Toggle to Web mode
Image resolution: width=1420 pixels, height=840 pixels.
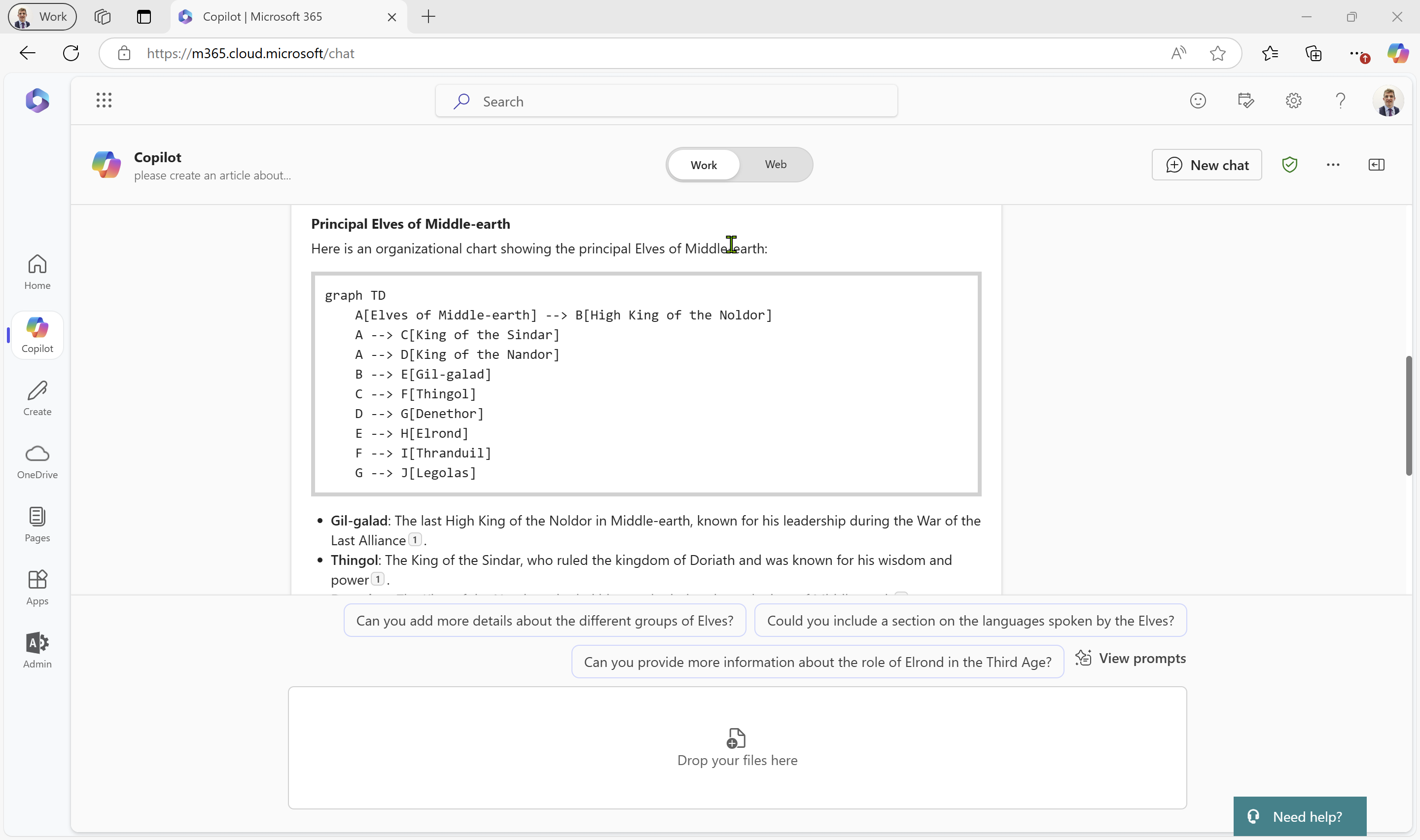(775, 164)
